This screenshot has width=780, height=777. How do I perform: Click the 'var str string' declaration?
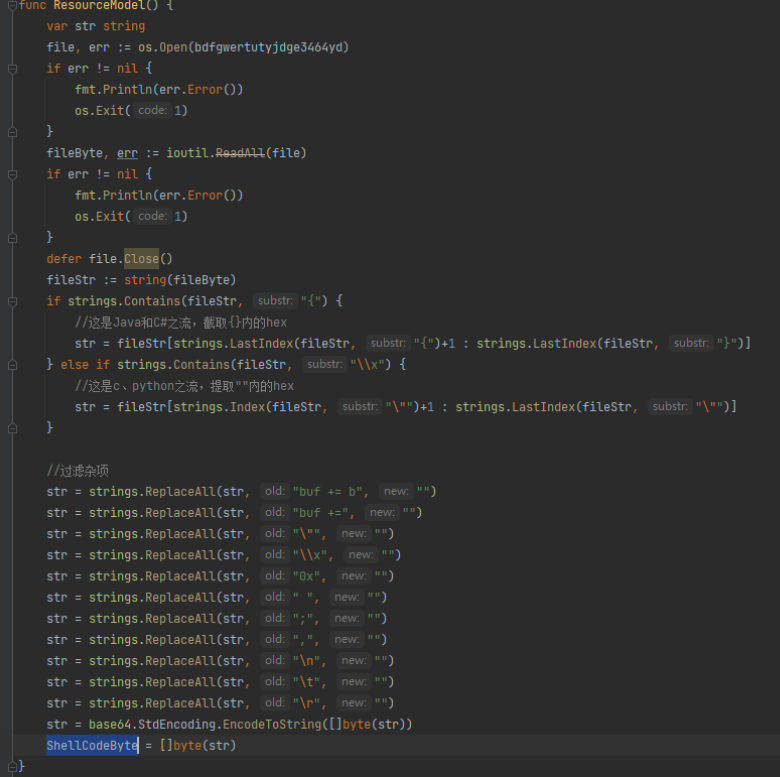point(96,26)
